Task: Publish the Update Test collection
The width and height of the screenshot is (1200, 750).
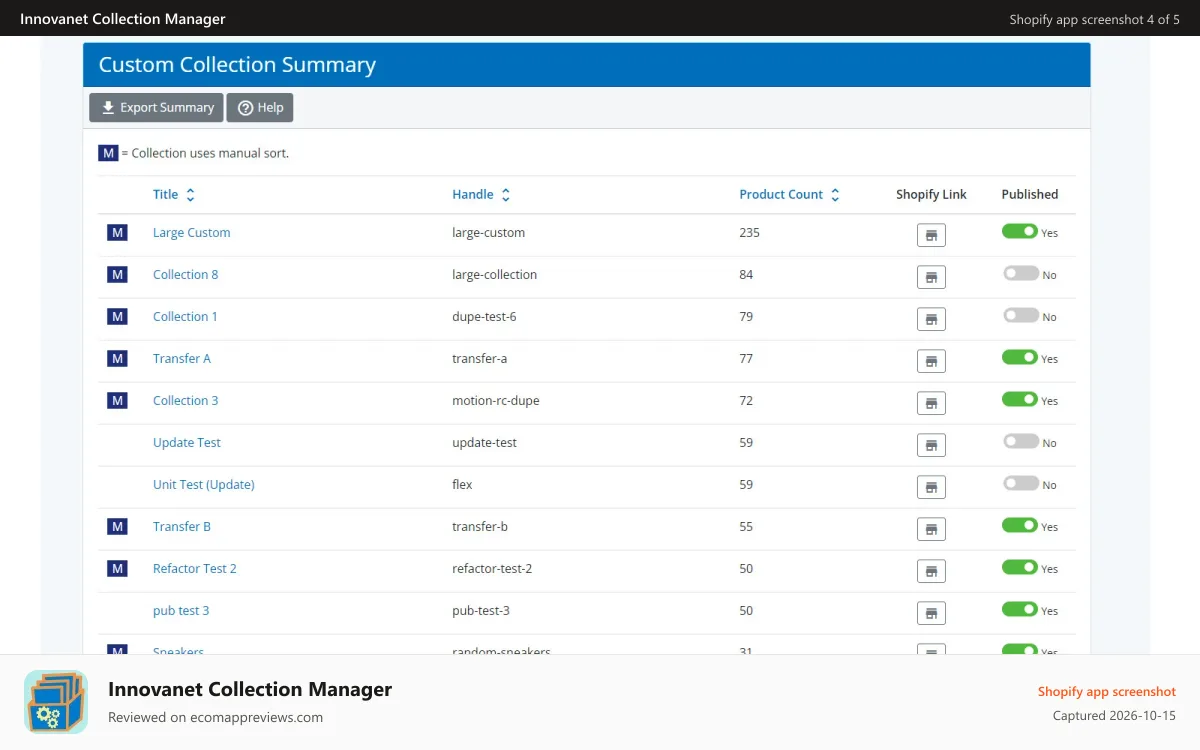Action: 1020,441
